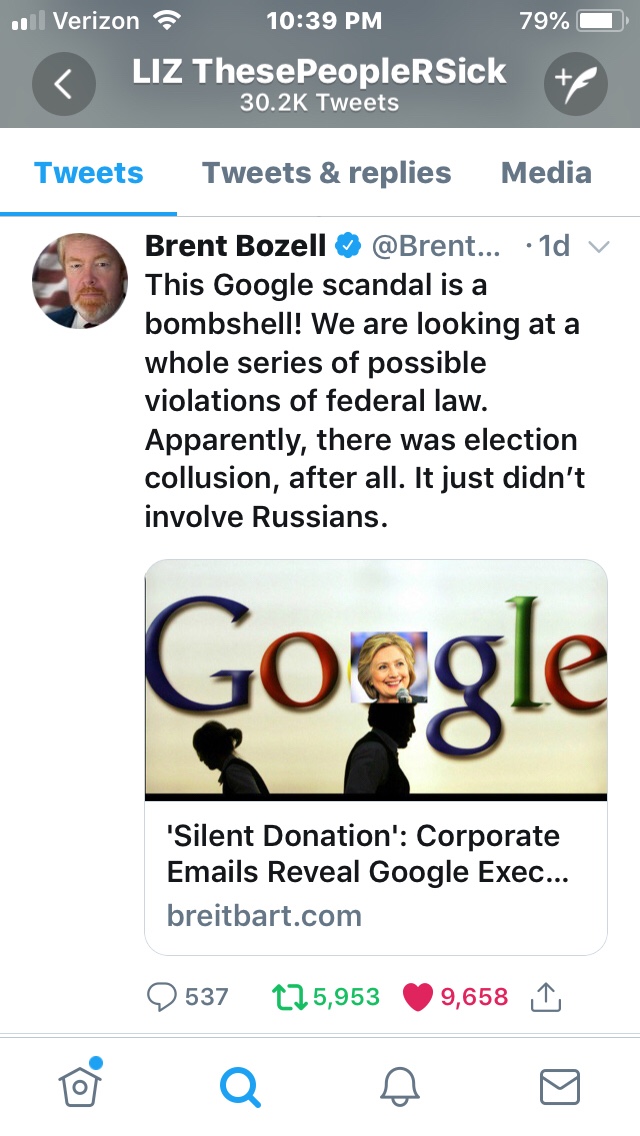Image resolution: width=640 pixels, height=1136 pixels.
Task: Expand tweet options chevron menu
Action: click(x=598, y=247)
